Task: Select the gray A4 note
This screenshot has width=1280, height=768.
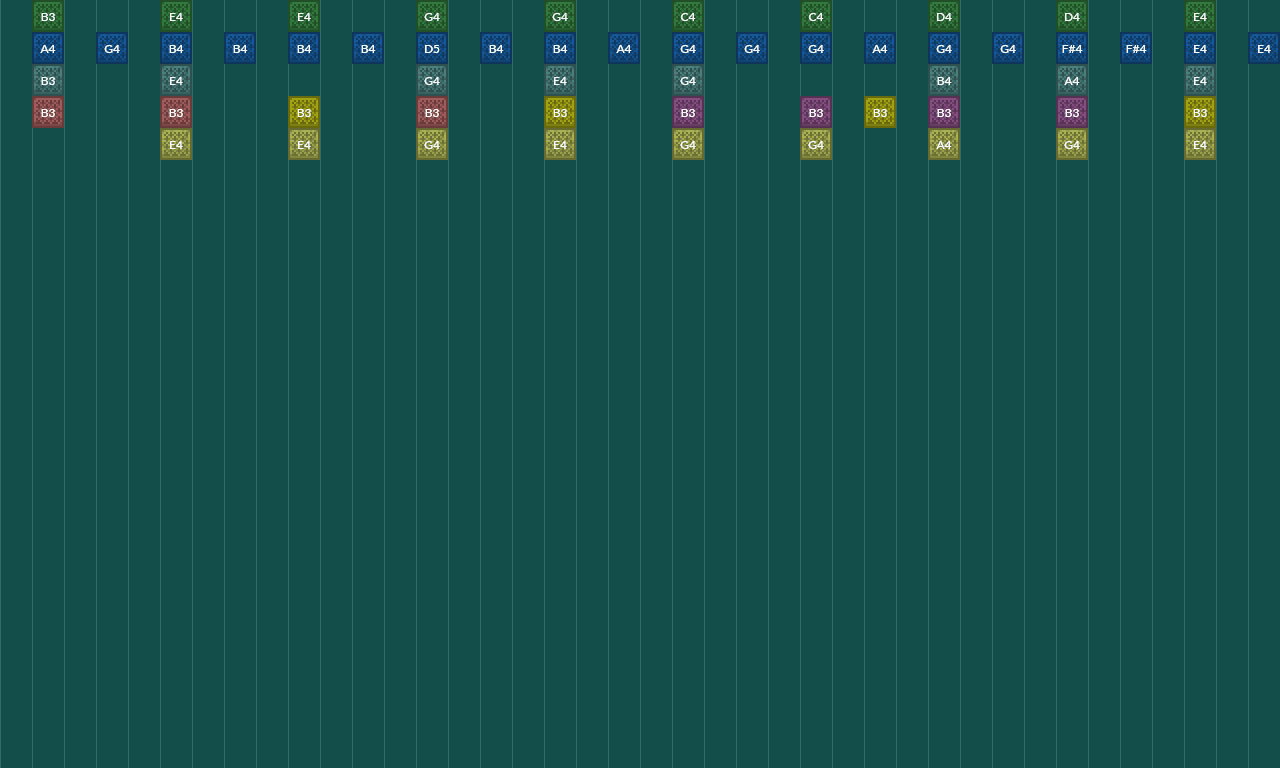Action: pos(1072,80)
